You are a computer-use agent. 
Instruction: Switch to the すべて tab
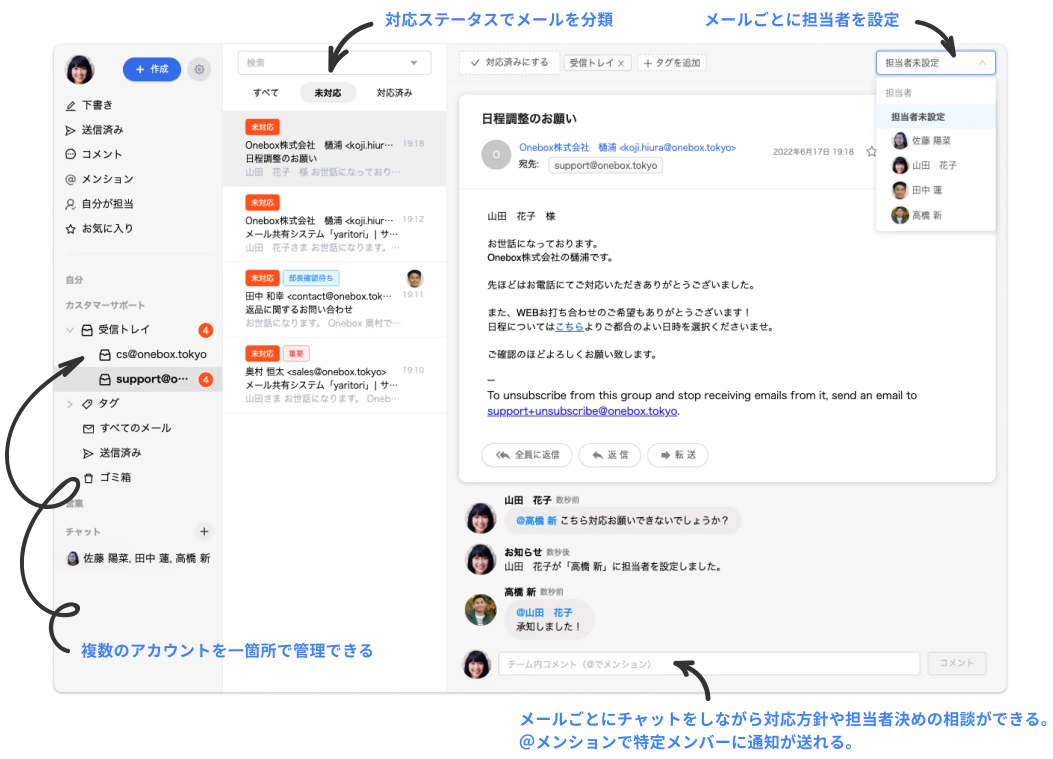click(266, 93)
